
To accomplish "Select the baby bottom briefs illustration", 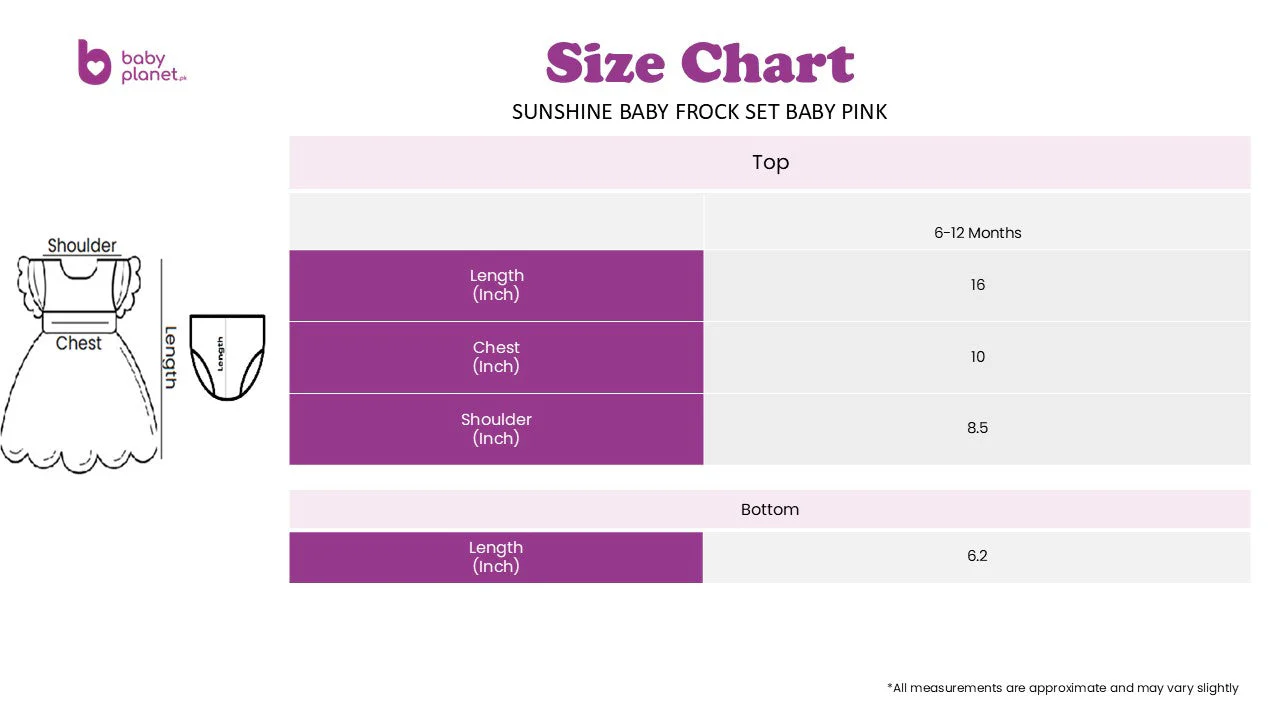I will click(x=227, y=357).
